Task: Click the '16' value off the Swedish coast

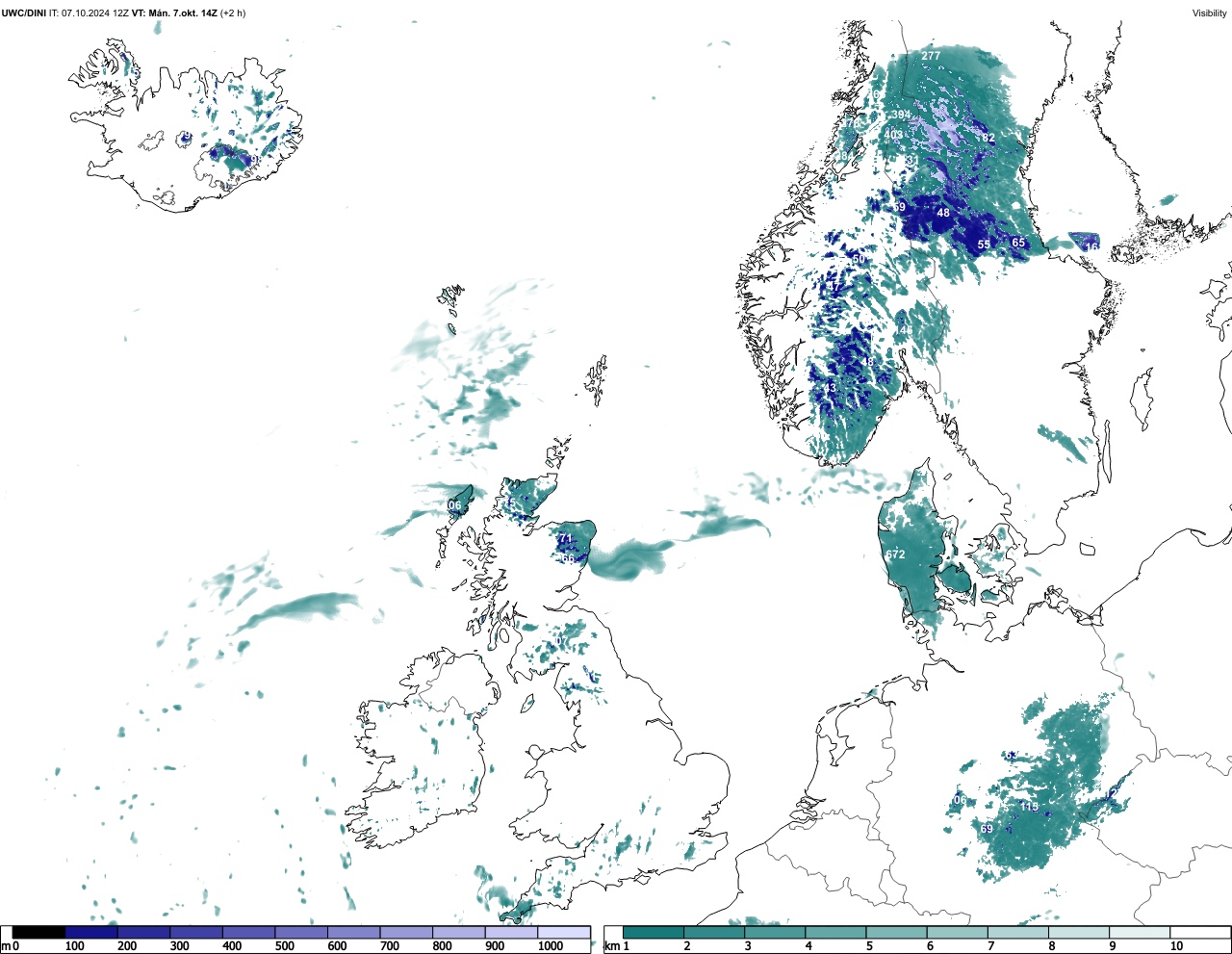Action: point(1092,246)
